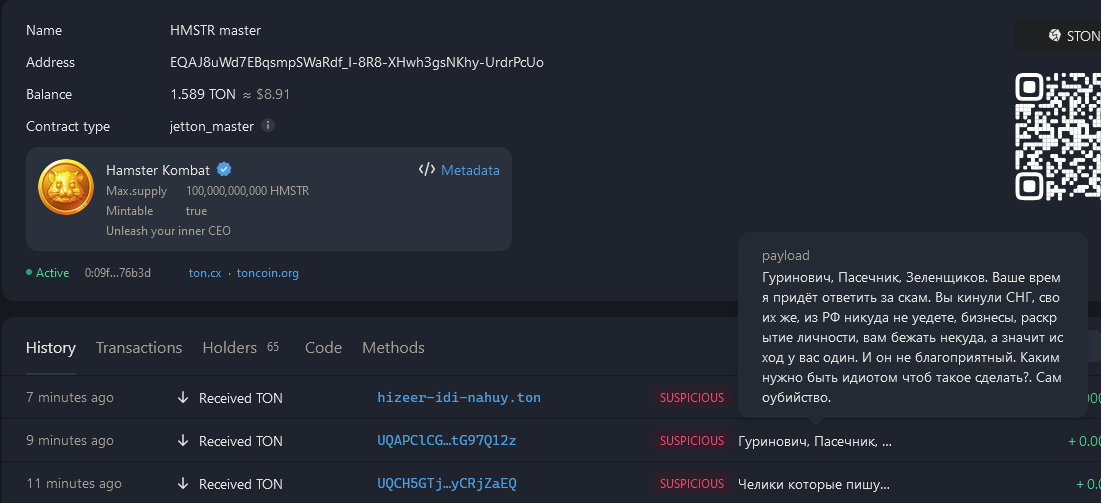The image size is (1101, 503).
Task: Click the STON logo icon
Action: [1054, 36]
